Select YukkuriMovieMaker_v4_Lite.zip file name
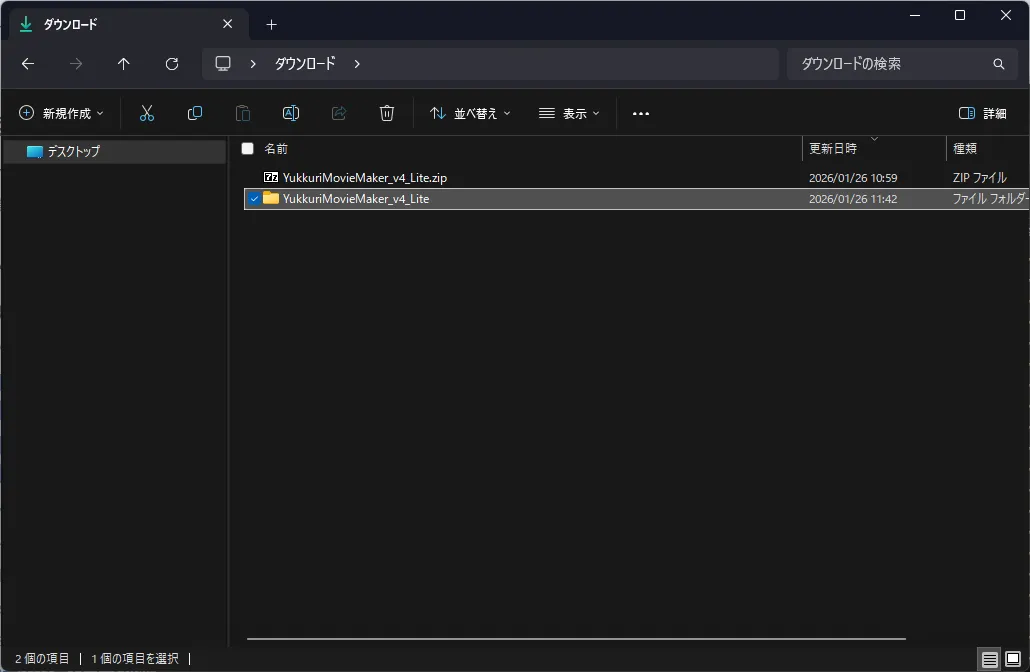Screen dimensions: 1030x672 365,177
